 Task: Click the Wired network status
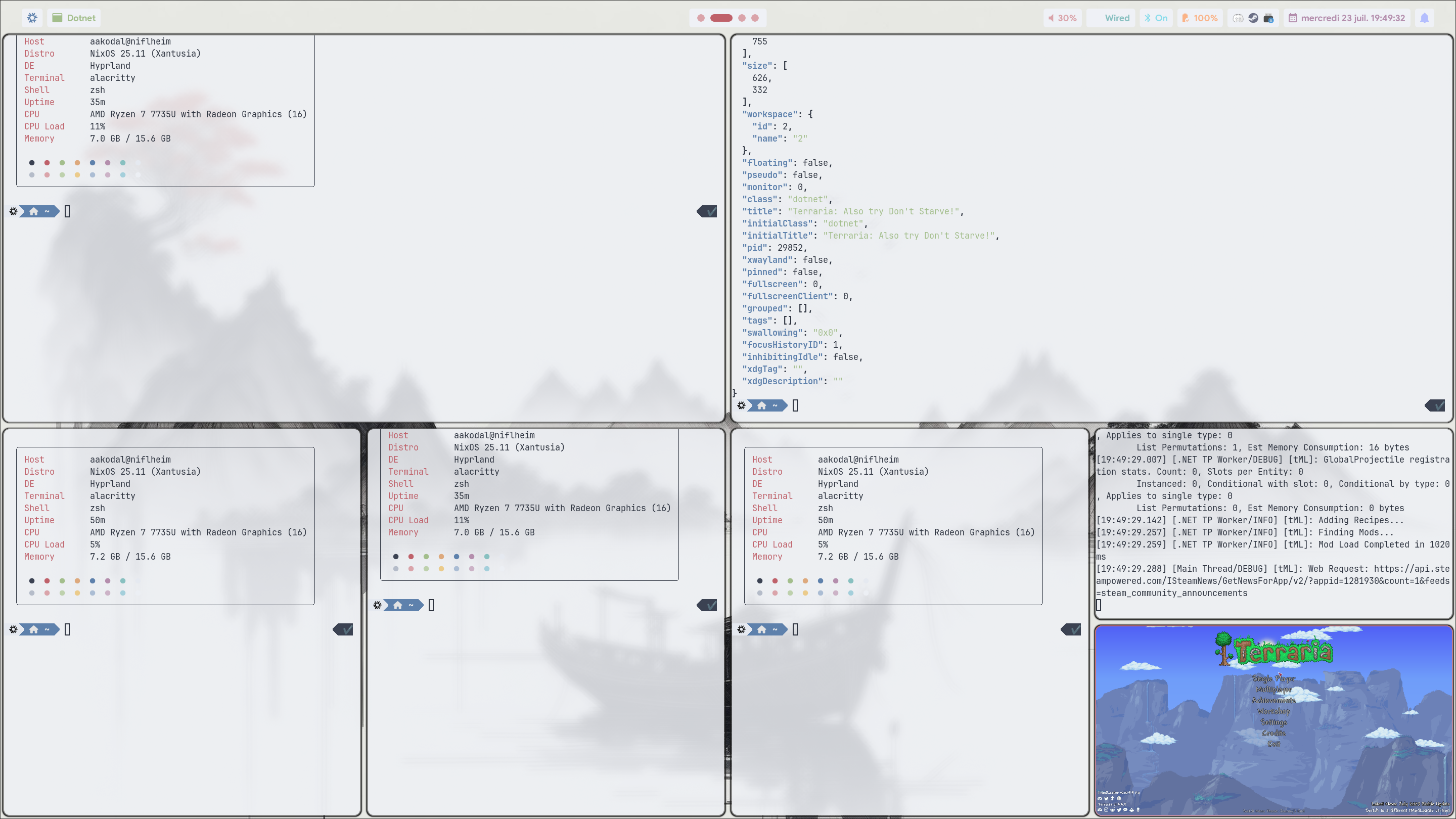pos(1116,18)
